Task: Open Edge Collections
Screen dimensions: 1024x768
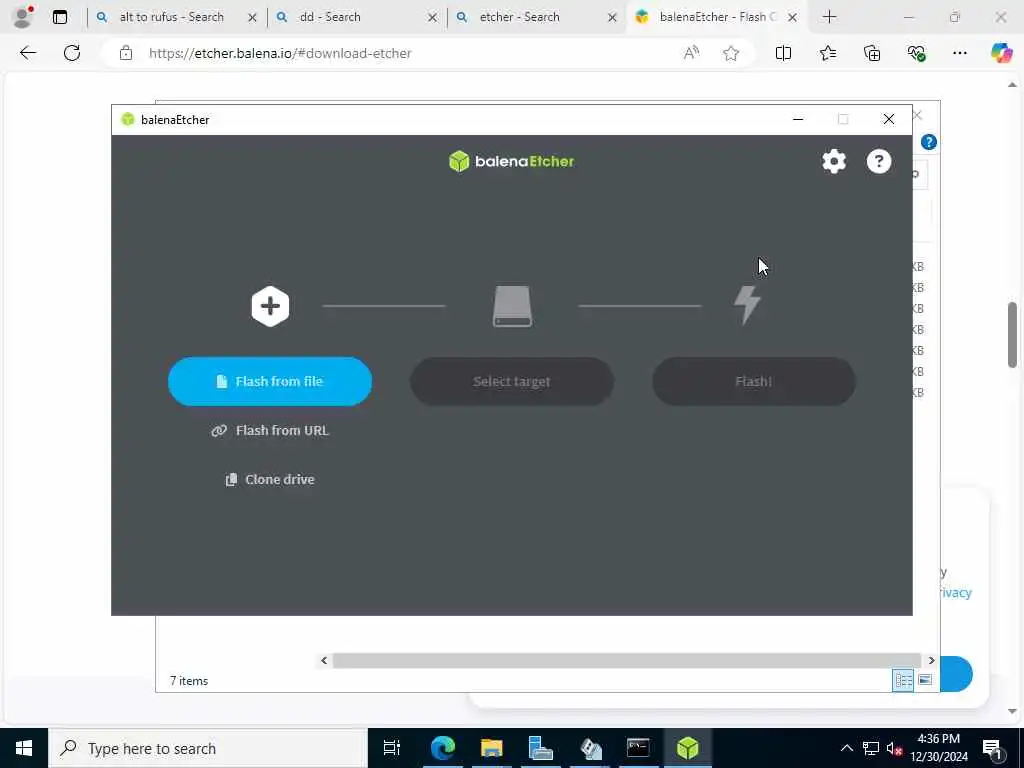Action: click(872, 53)
